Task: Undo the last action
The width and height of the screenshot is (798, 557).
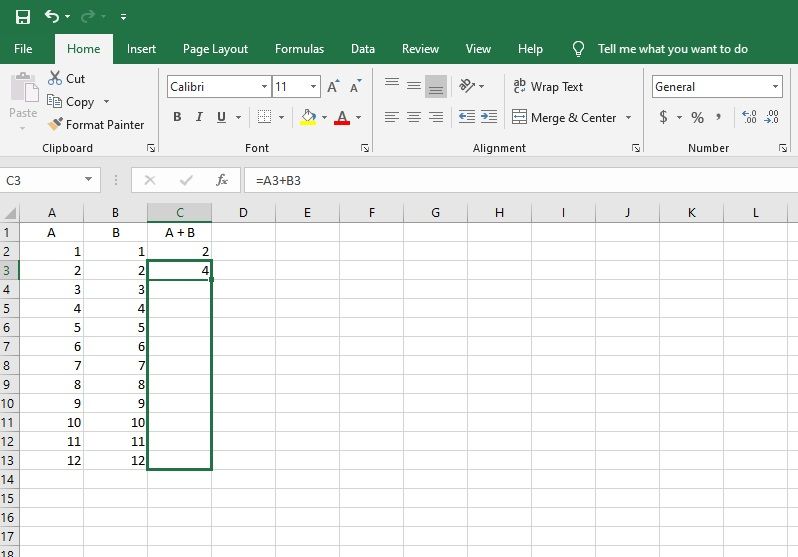Action: pos(51,16)
